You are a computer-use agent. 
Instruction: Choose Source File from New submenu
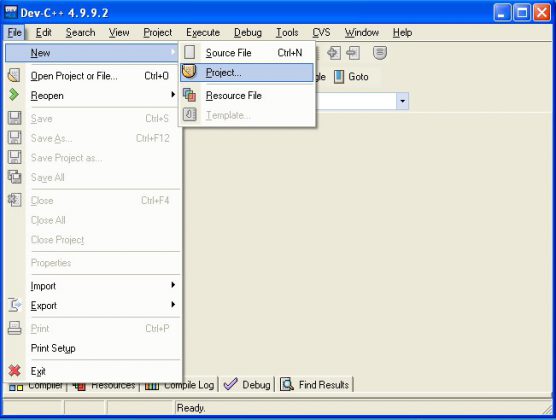(247, 53)
